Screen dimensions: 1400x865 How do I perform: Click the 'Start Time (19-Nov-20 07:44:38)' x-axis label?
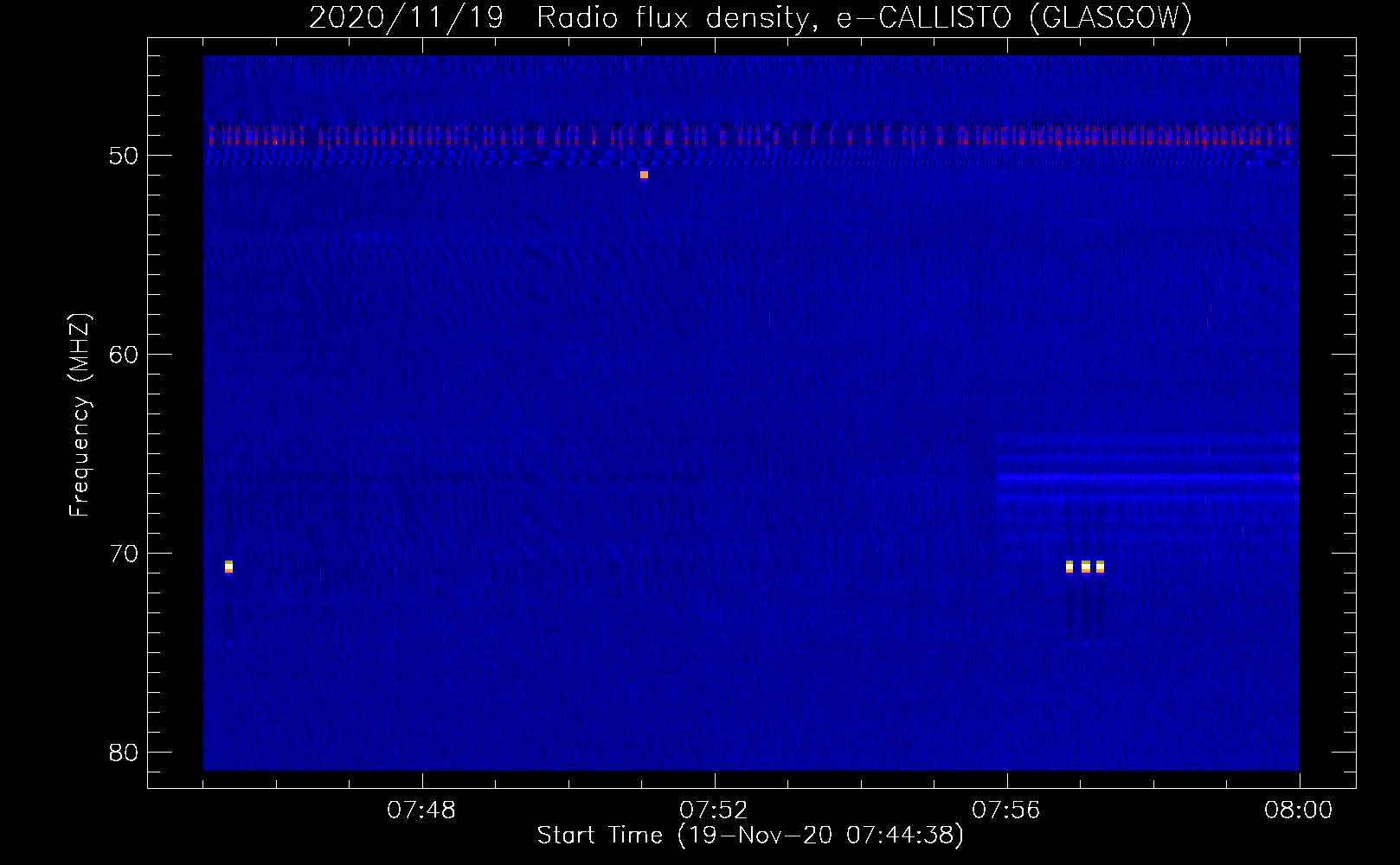pyautogui.click(x=750, y=836)
